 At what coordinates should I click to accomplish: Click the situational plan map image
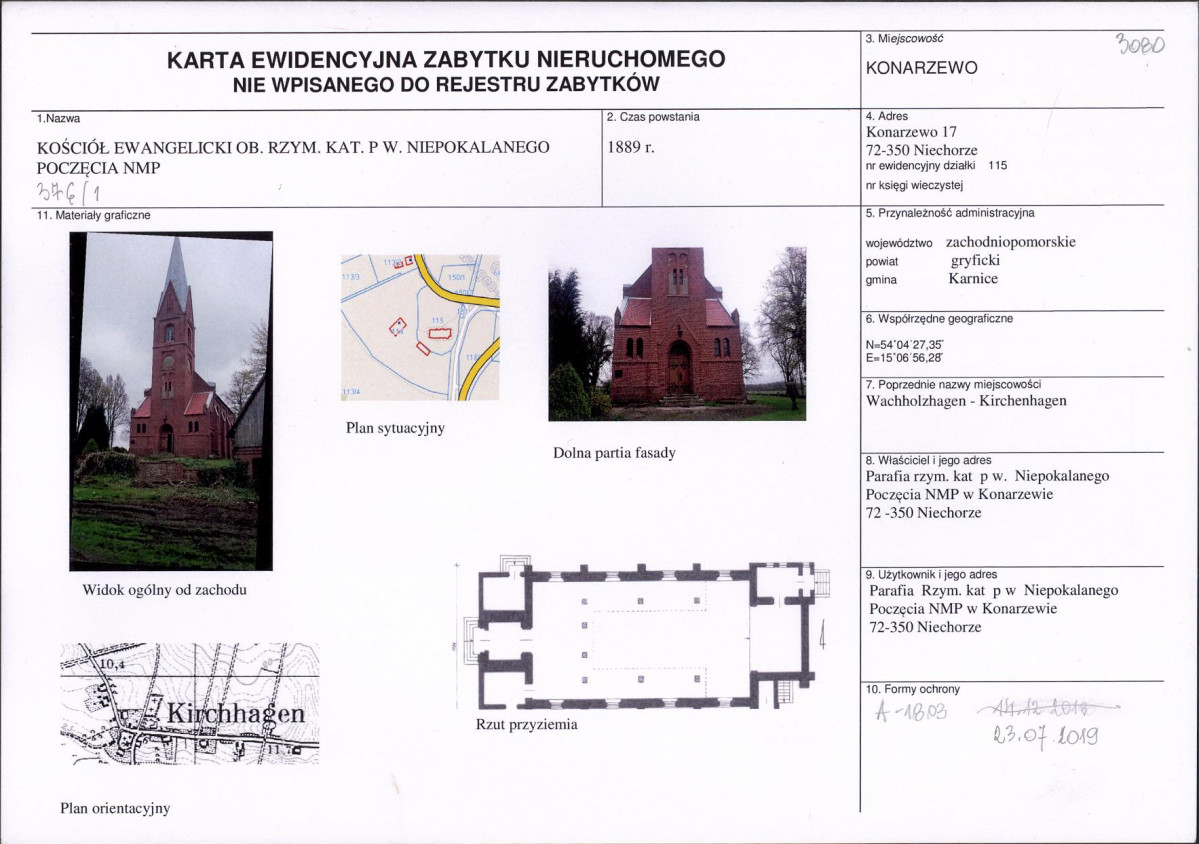[x=420, y=327]
